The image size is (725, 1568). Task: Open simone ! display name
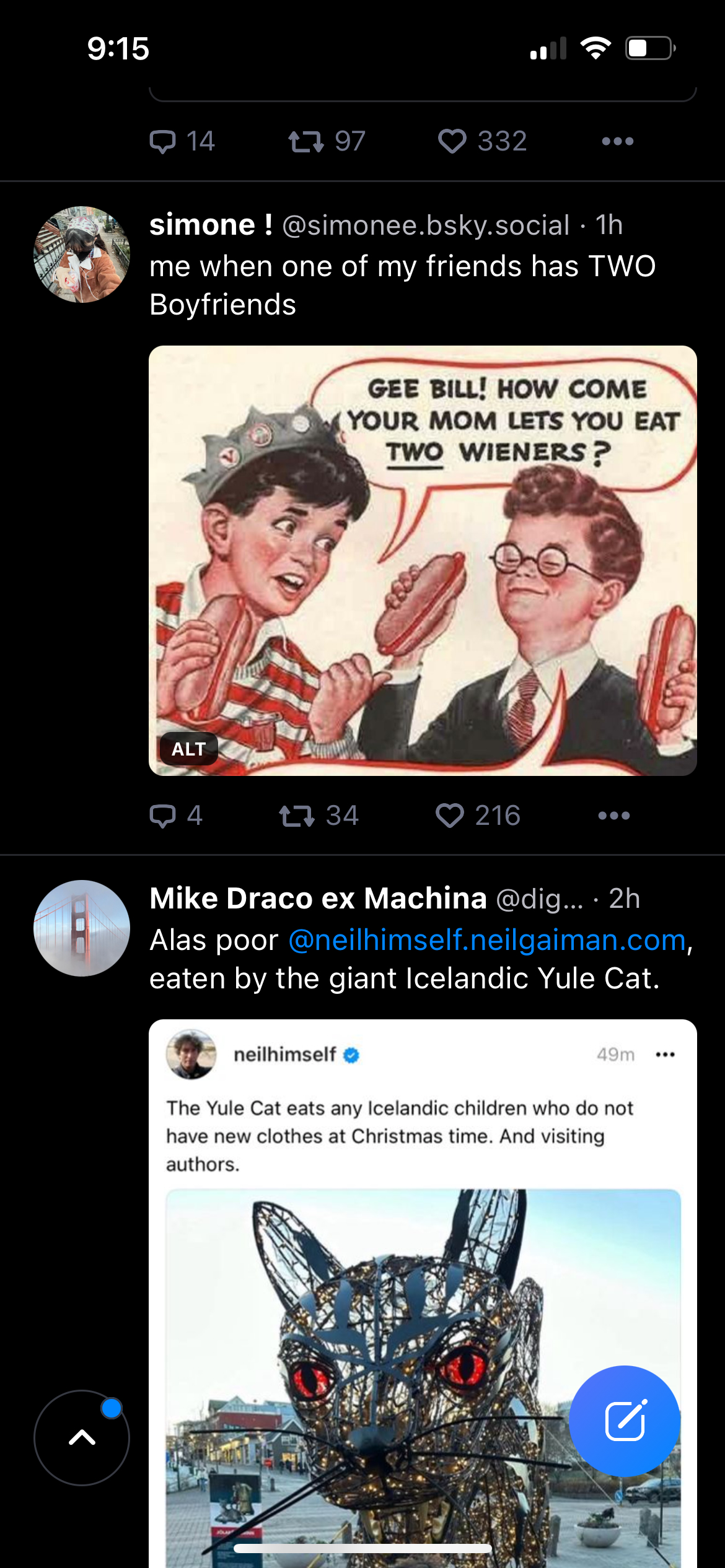[211, 225]
